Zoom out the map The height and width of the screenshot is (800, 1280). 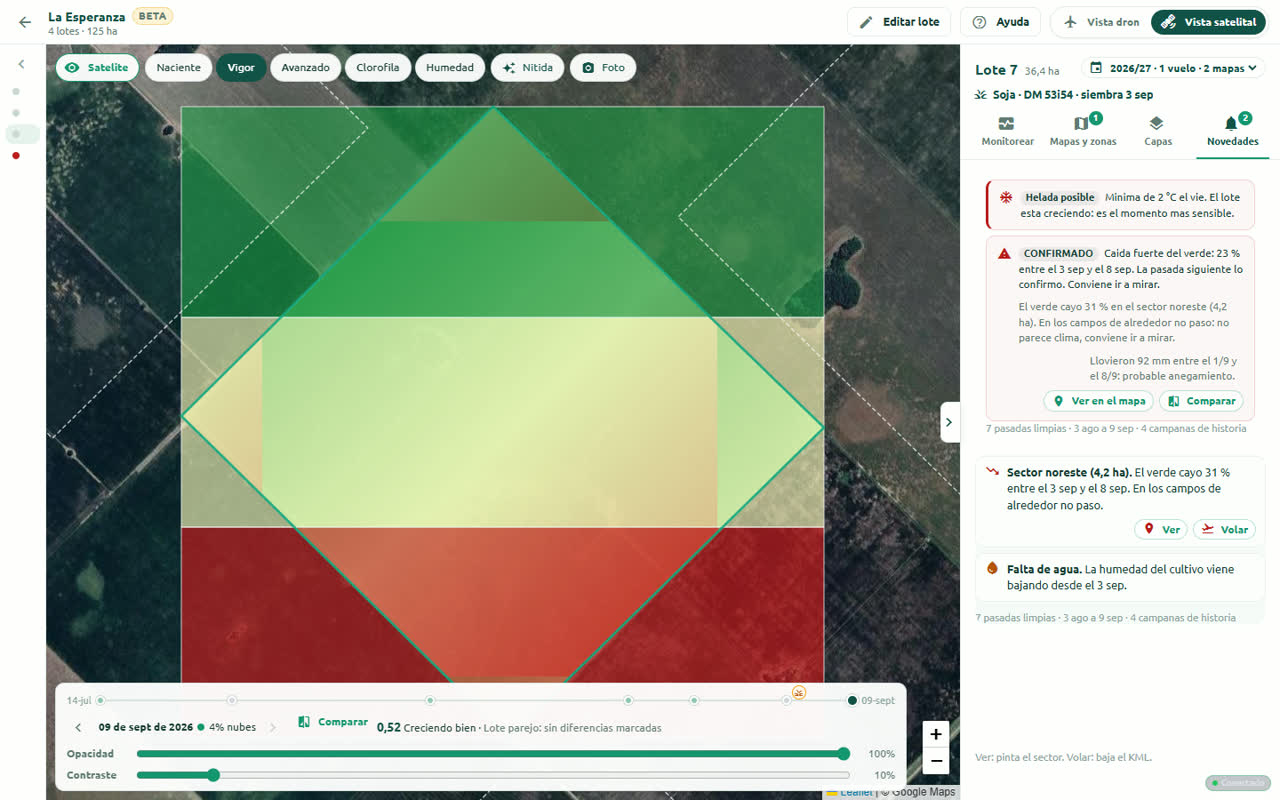coord(936,761)
